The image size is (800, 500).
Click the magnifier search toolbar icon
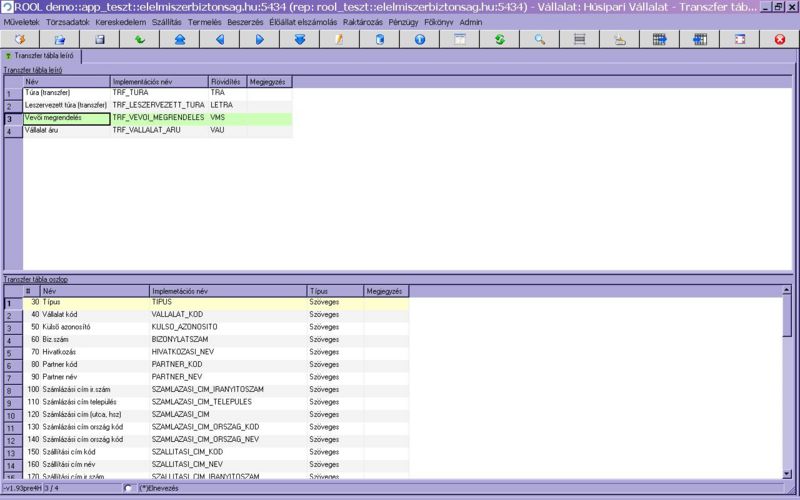540,39
